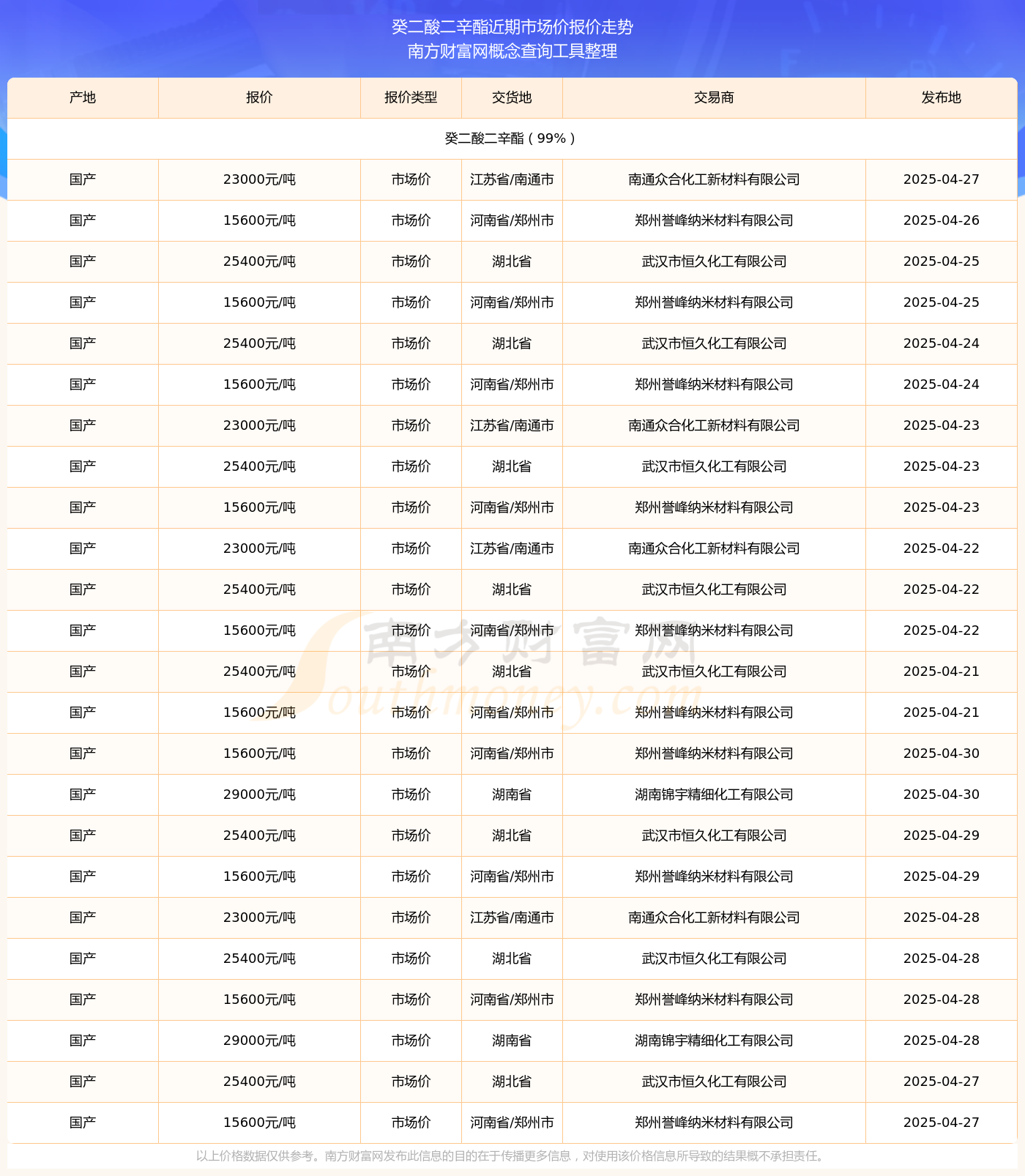
Task: Click 郑州誉峰纳米材料有限公司 in the 2025-04-28 row
Action: click(714, 1000)
